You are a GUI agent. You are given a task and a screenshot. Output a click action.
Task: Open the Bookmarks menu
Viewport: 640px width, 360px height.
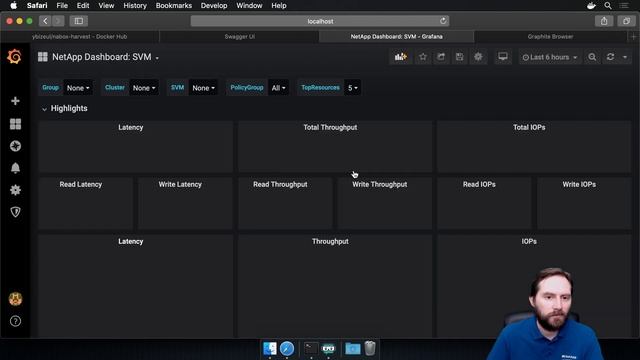pos(173,6)
